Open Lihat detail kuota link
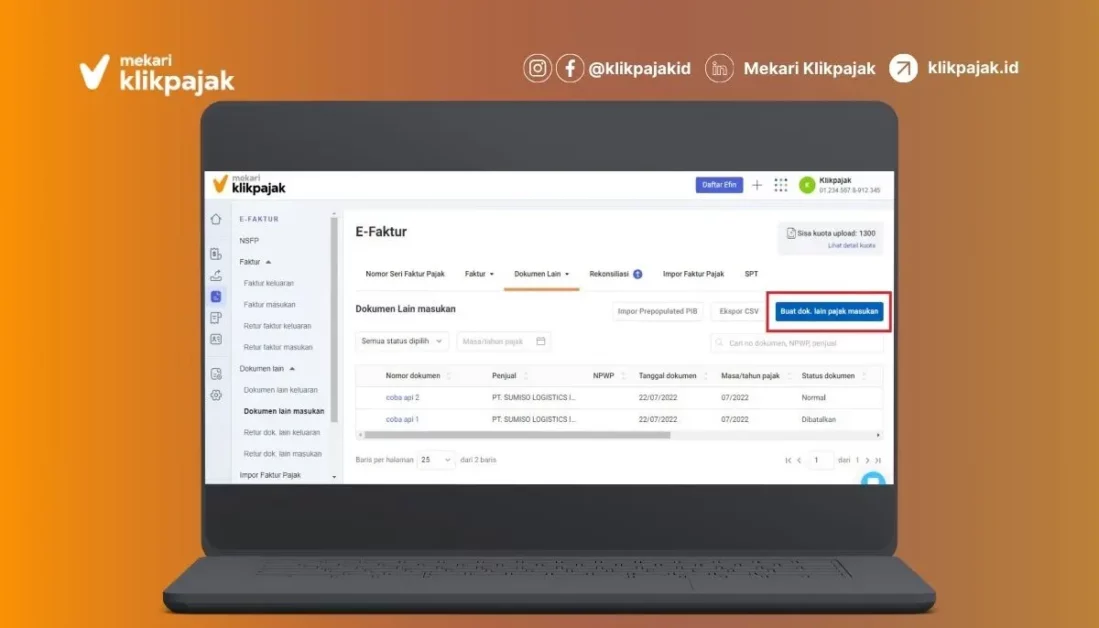The width and height of the screenshot is (1099, 628). [851, 246]
